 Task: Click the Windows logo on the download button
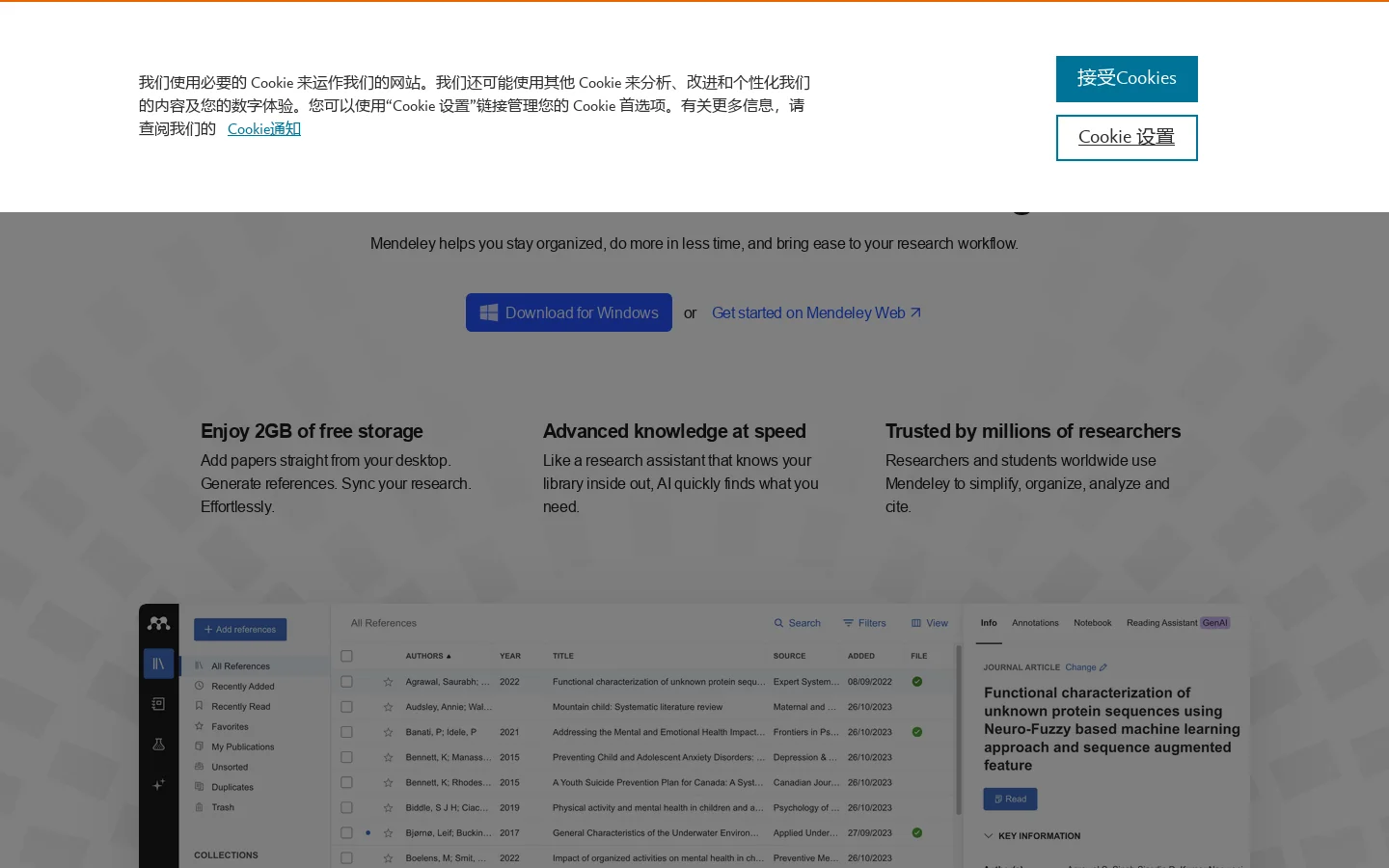(x=489, y=312)
